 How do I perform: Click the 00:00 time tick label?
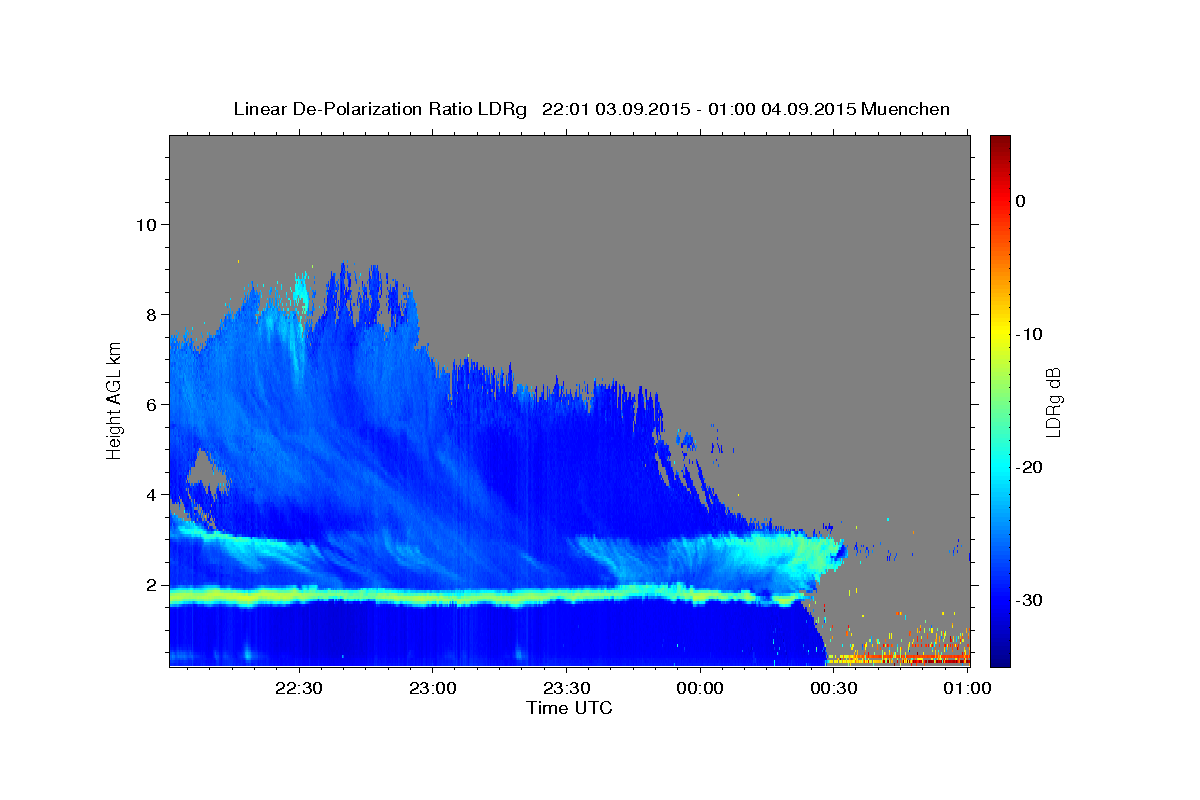click(700, 688)
